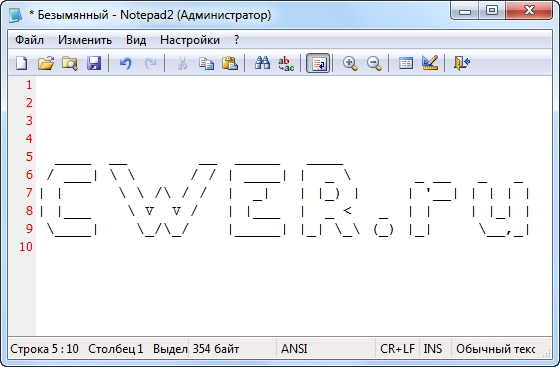Open the Настройки menu
560x367 pixels.
pyautogui.click(x=190, y=40)
